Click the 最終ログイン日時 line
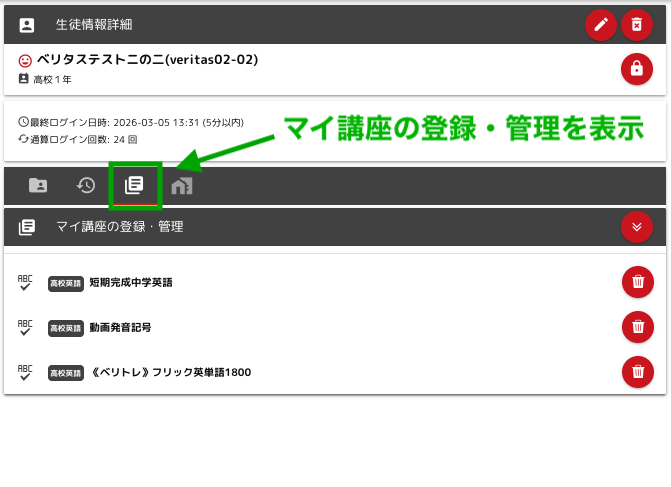 click(131, 122)
